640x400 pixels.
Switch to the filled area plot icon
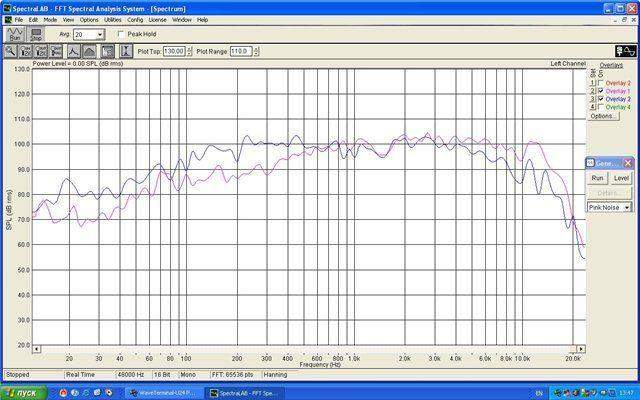click(x=89, y=51)
